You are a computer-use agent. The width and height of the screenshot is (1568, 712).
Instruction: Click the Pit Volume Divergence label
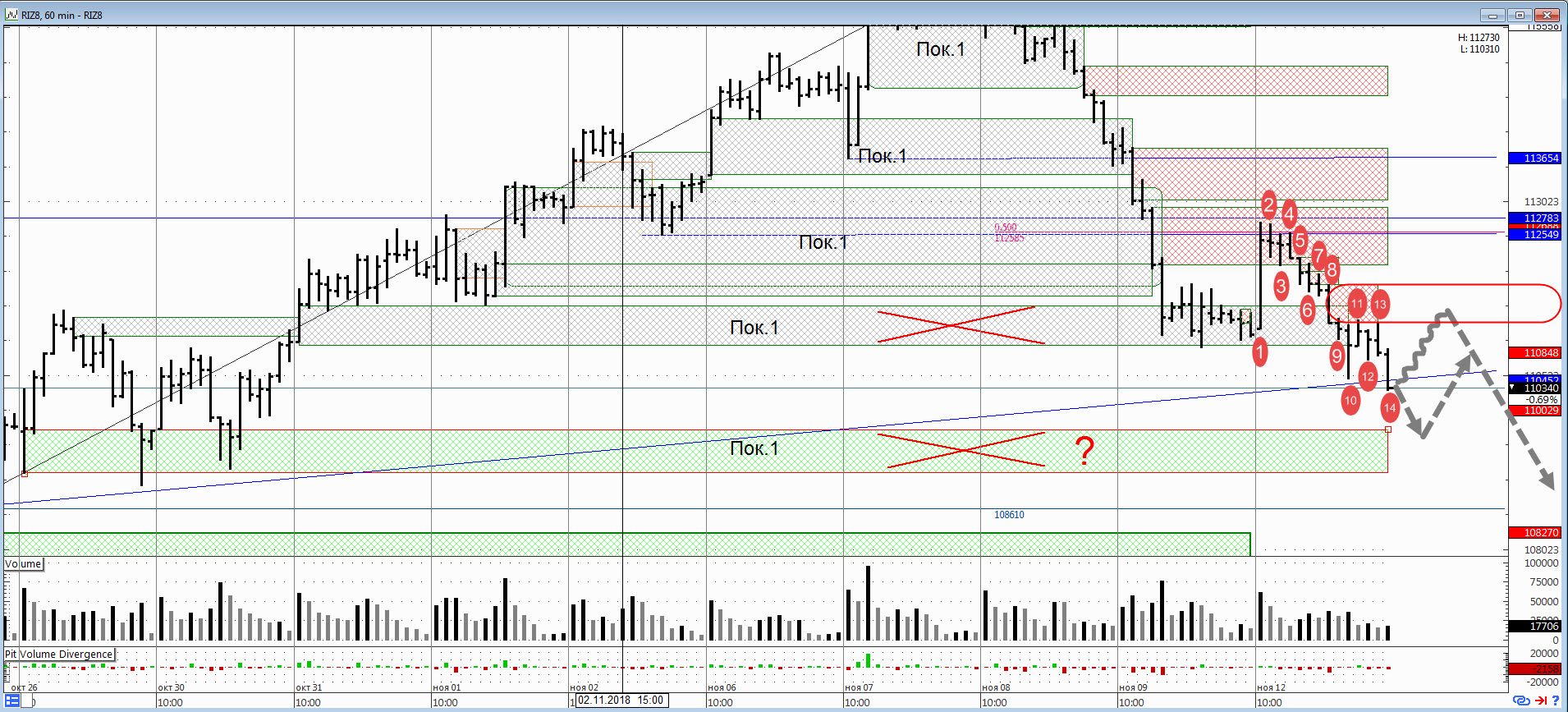pyautogui.click(x=59, y=655)
